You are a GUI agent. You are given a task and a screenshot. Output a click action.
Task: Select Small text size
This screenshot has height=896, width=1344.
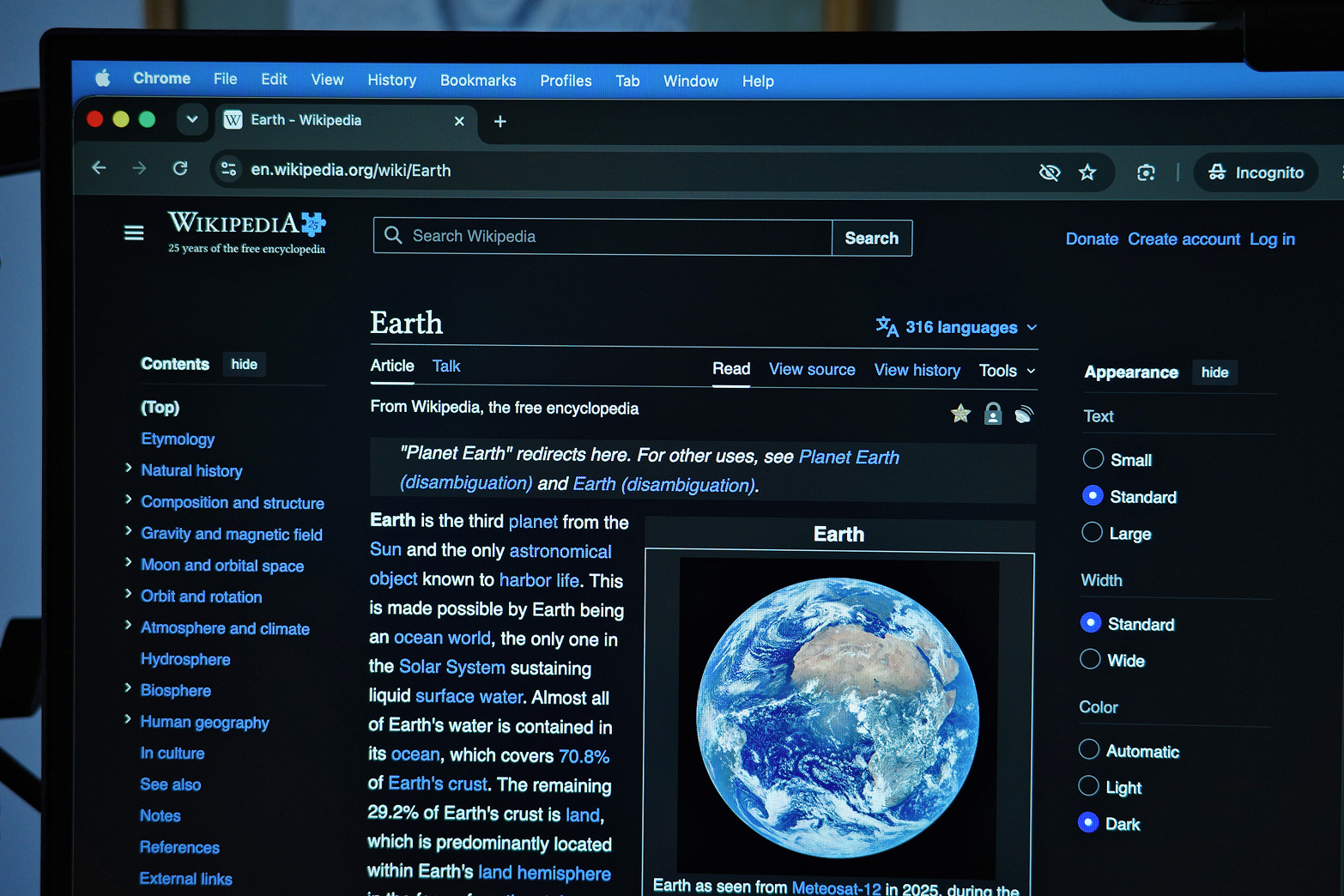[x=1093, y=459]
